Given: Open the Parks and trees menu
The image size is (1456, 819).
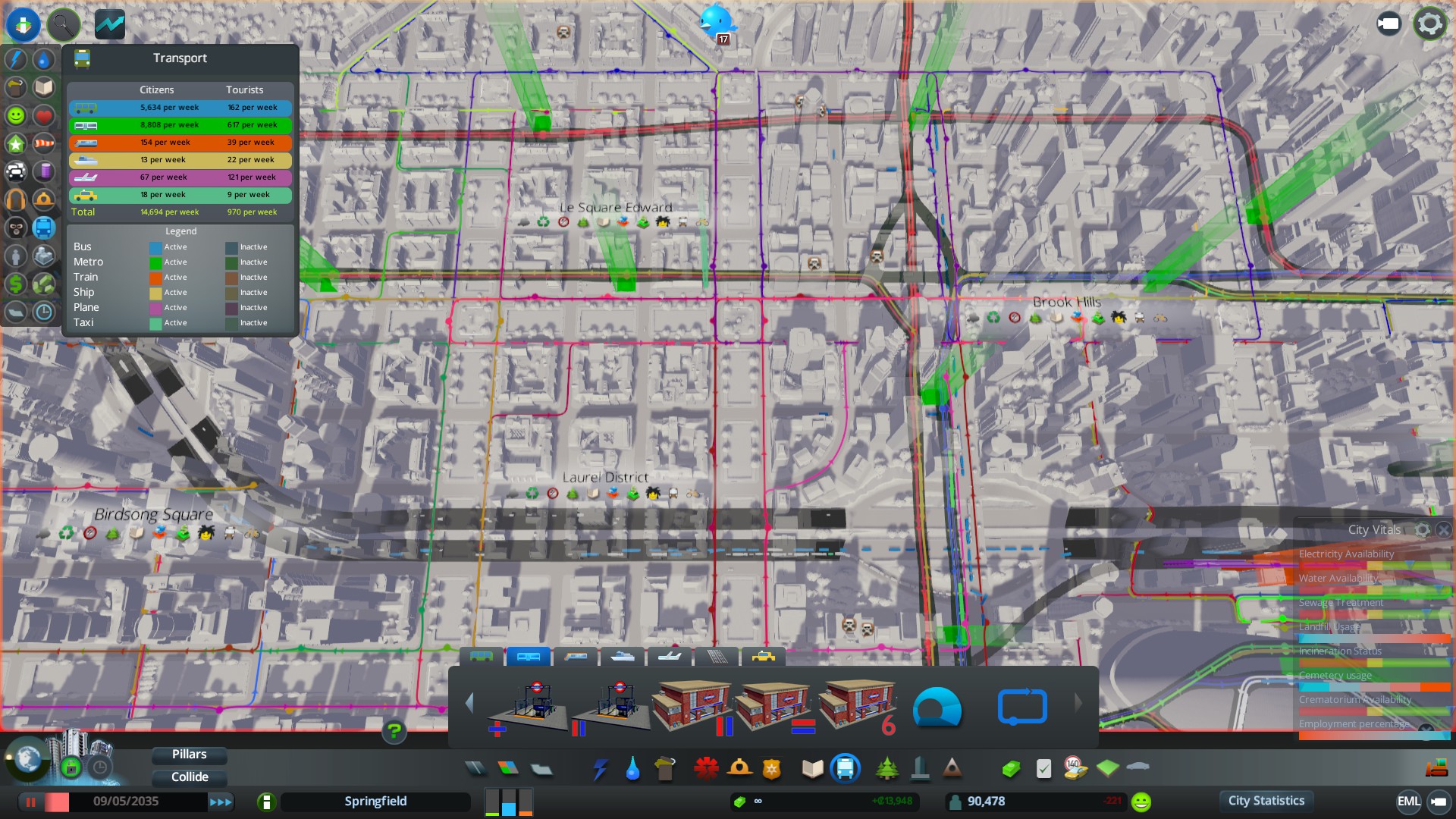Looking at the screenshot, I should coord(886,769).
